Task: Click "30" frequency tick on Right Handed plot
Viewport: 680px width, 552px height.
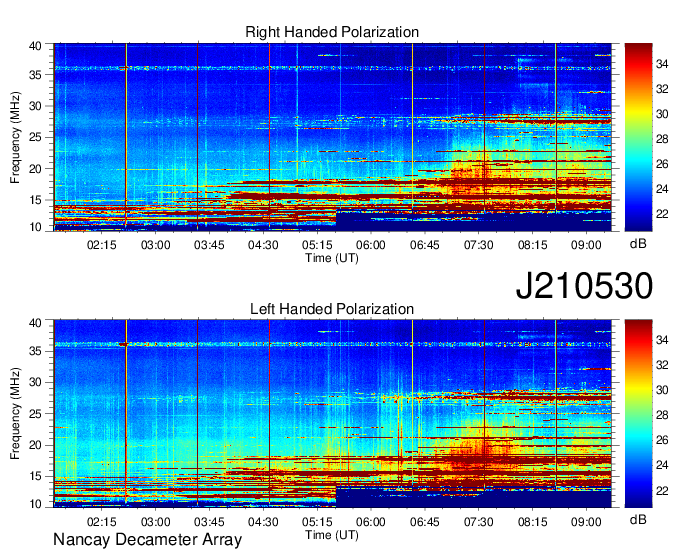Action: [35, 106]
